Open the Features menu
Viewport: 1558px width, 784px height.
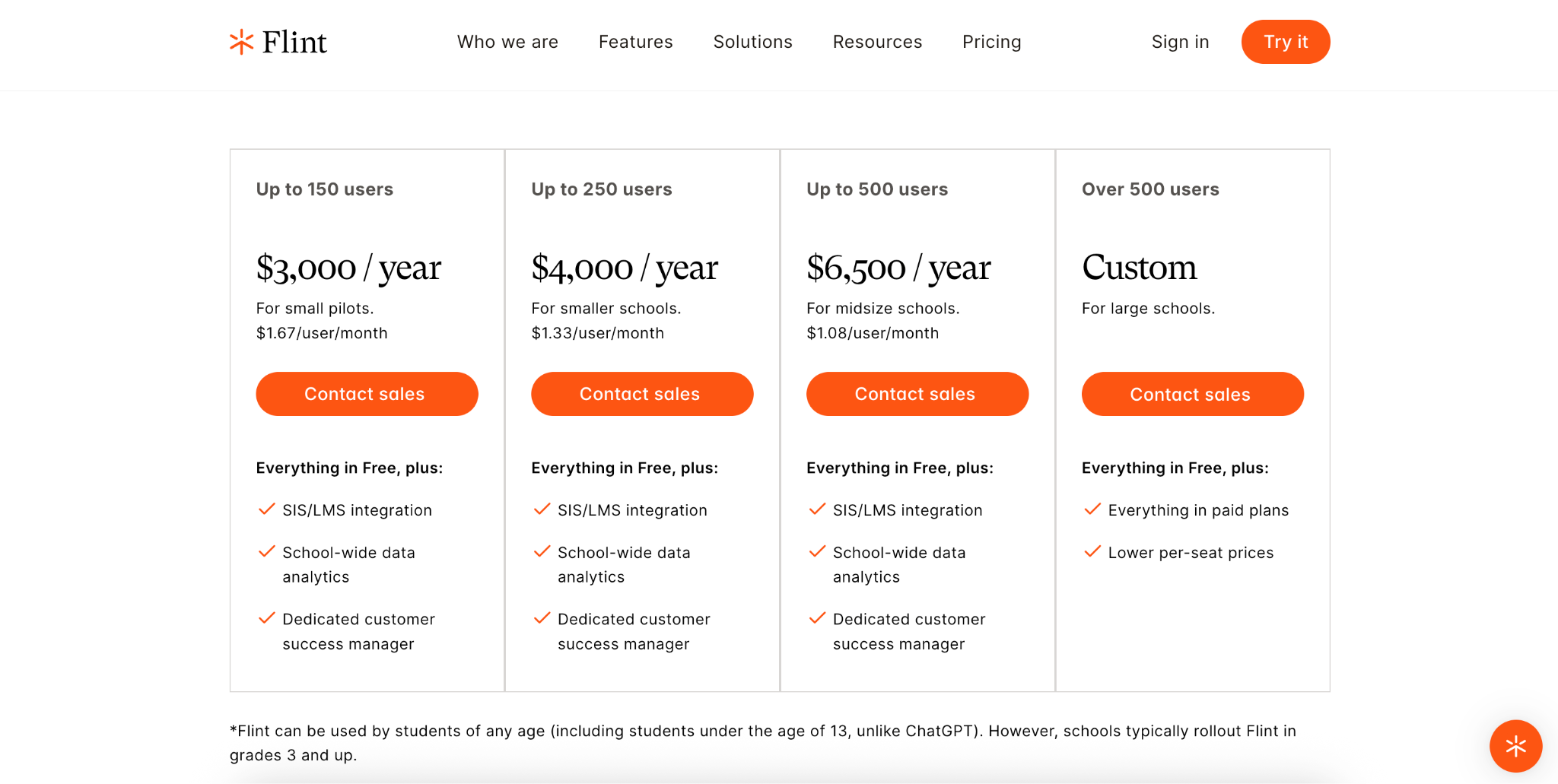[635, 42]
